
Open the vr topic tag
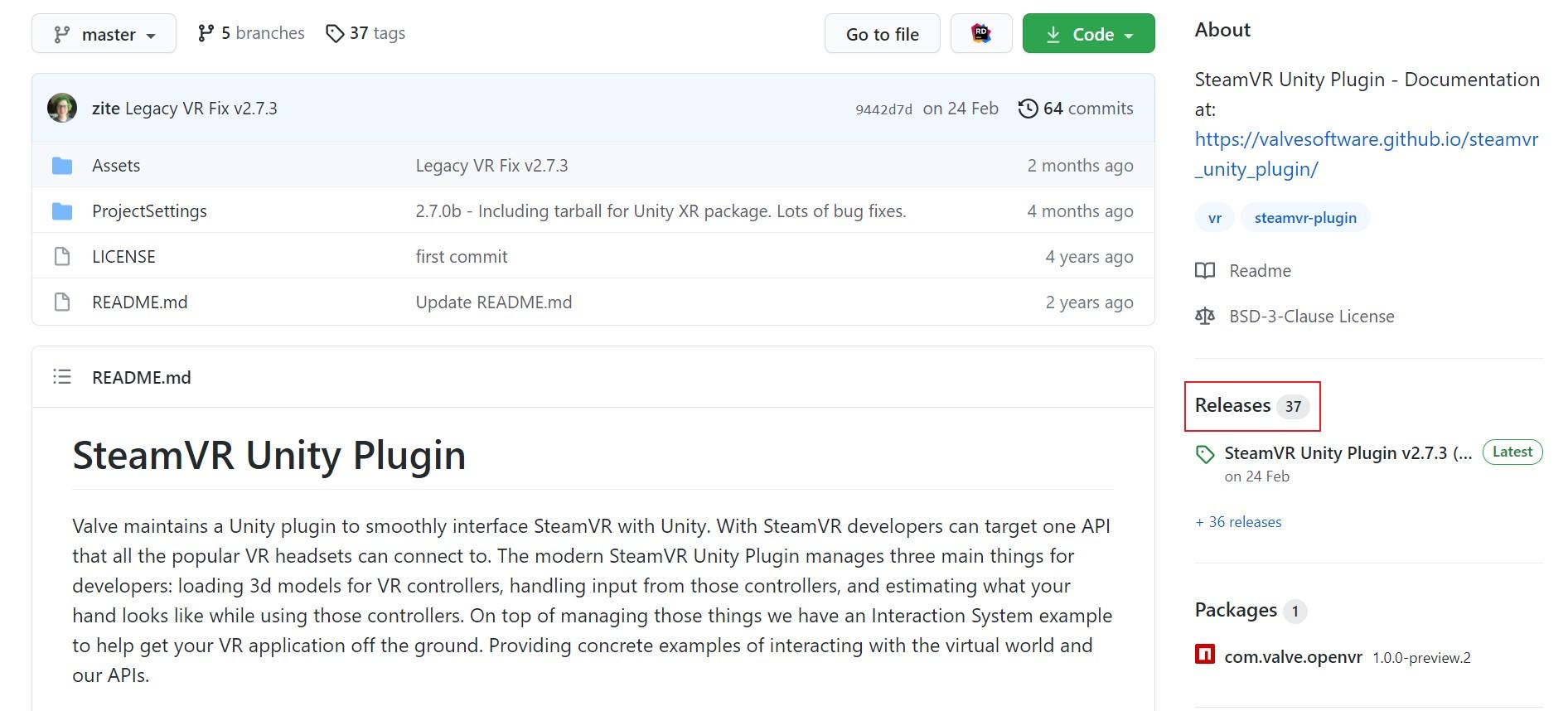click(1215, 218)
